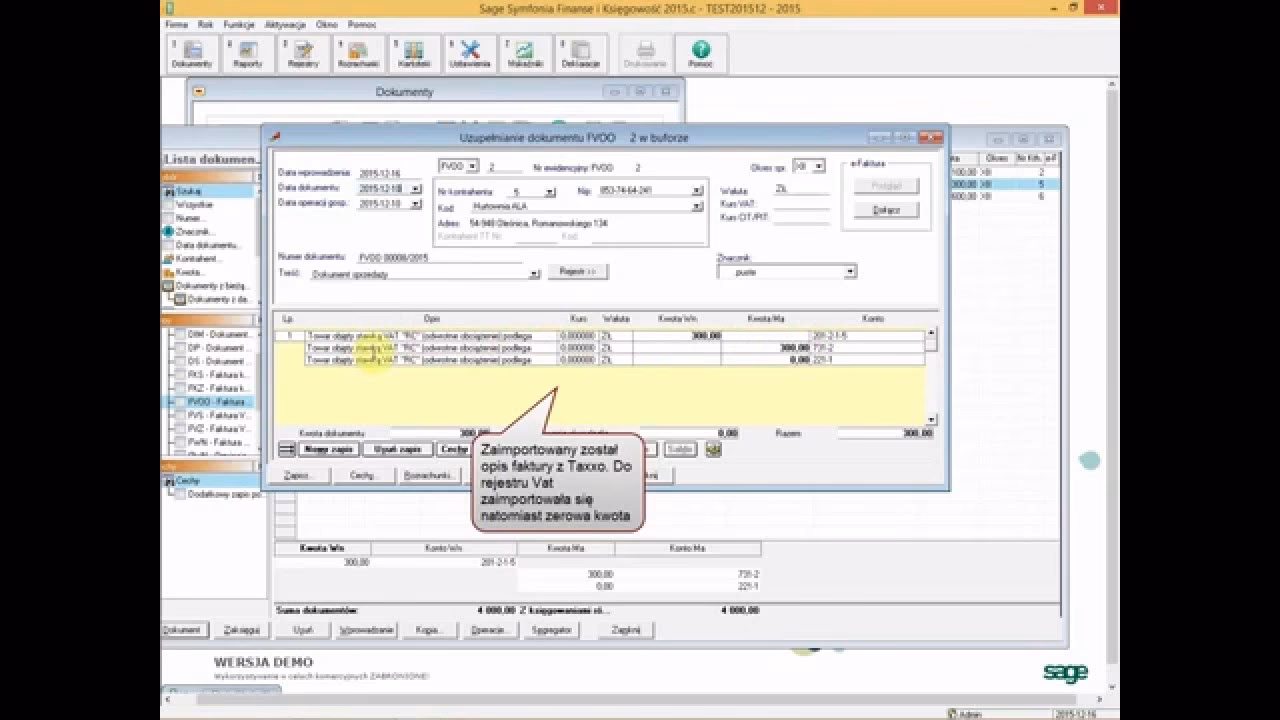Open the Kartoteki toolbar icon
Image resolution: width=1280 pixels, height=720 pixels.
(x=414, y=54)
